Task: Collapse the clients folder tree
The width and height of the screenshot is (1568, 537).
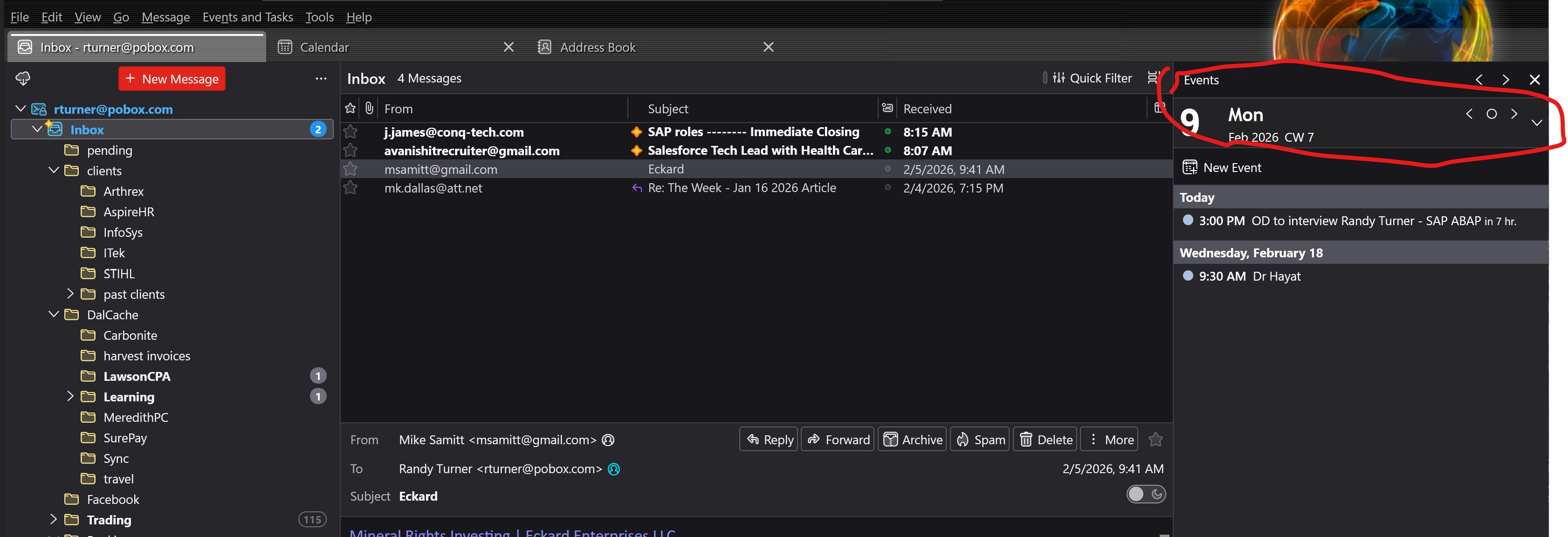Action: tap(54, 171)
